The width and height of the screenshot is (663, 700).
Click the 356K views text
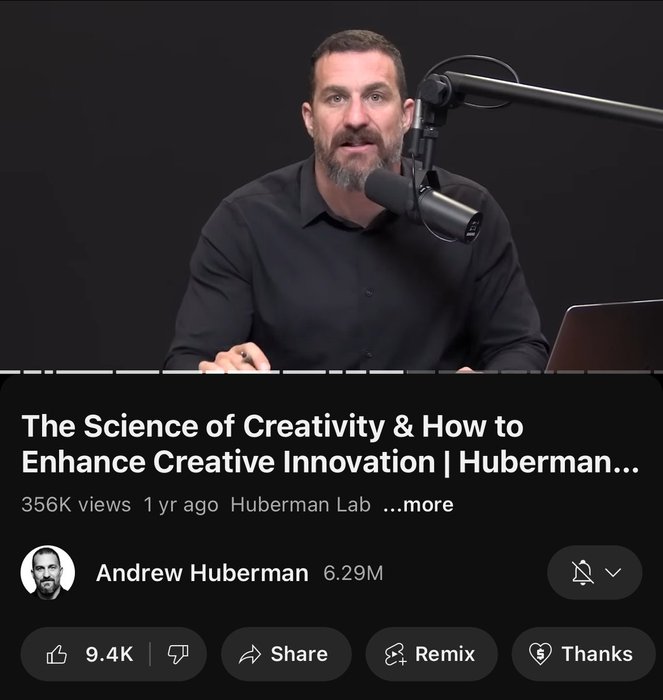point(76,505)
